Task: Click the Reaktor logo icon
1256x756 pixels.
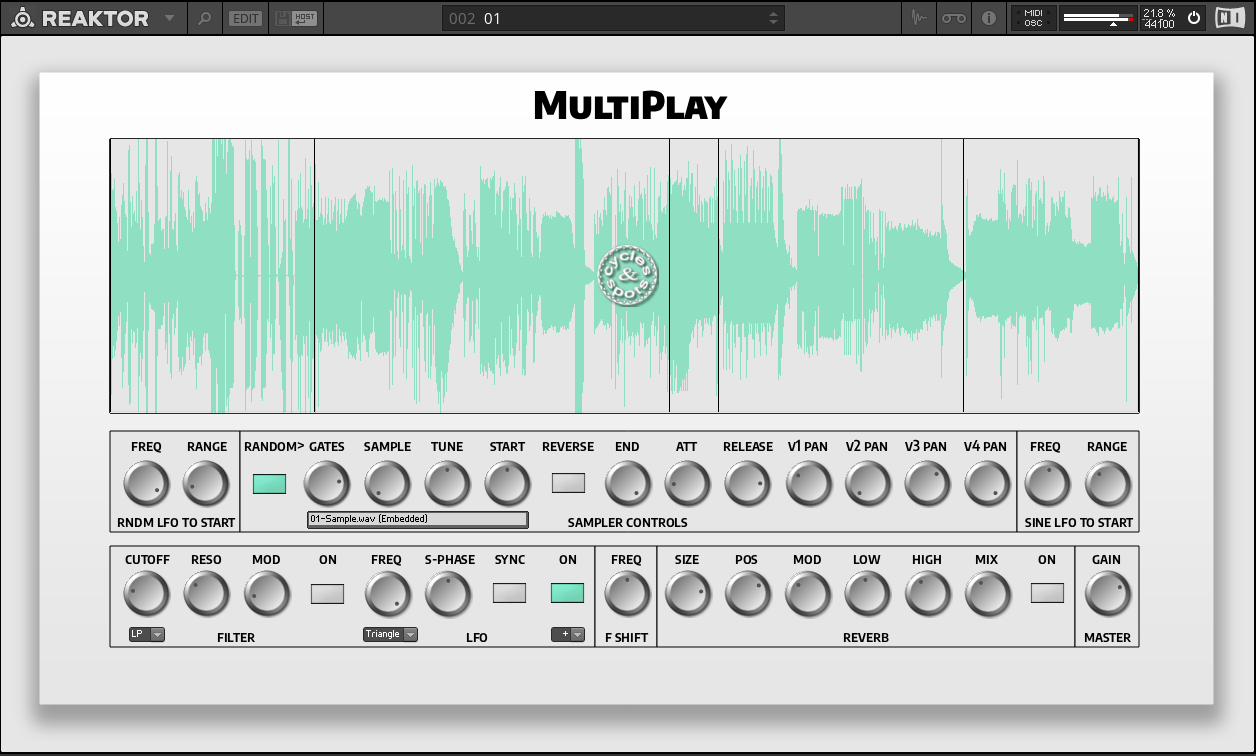Action: [22, 18]
